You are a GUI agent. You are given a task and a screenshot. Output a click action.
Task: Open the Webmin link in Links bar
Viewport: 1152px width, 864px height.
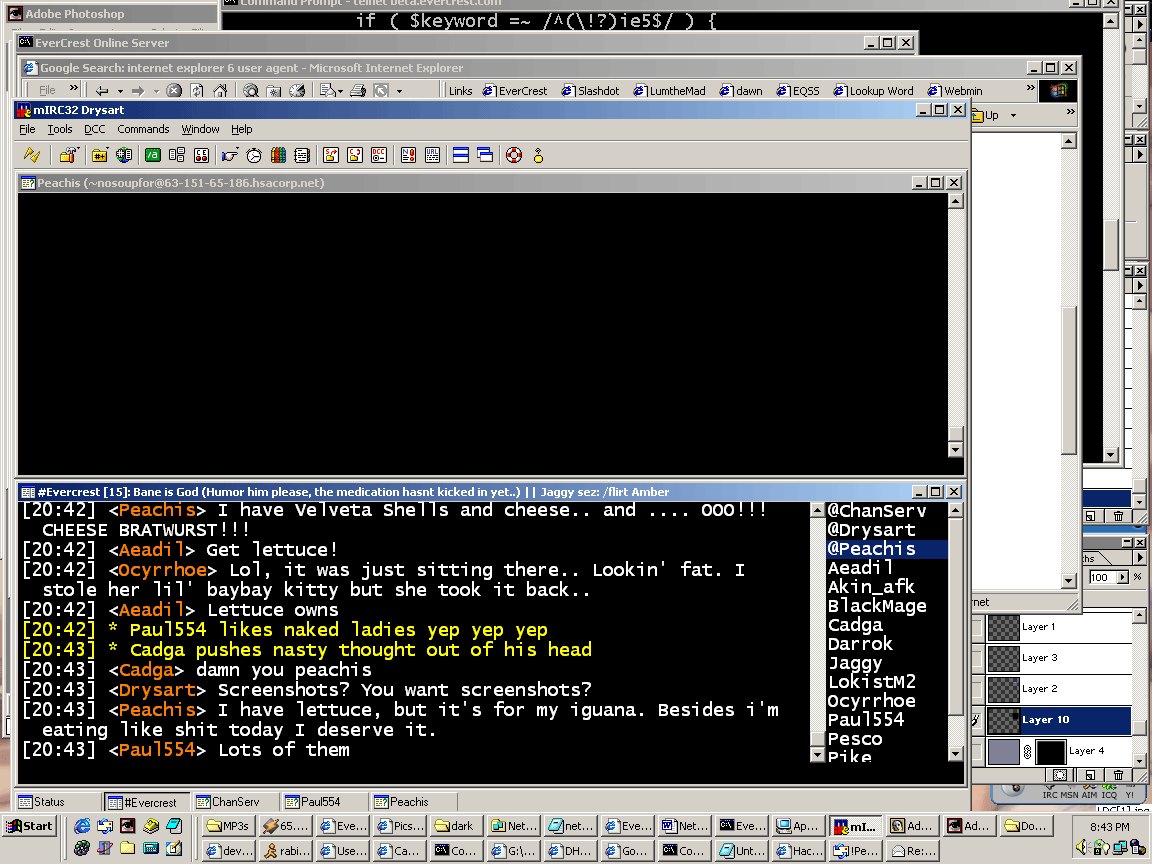tap(955, 91)
